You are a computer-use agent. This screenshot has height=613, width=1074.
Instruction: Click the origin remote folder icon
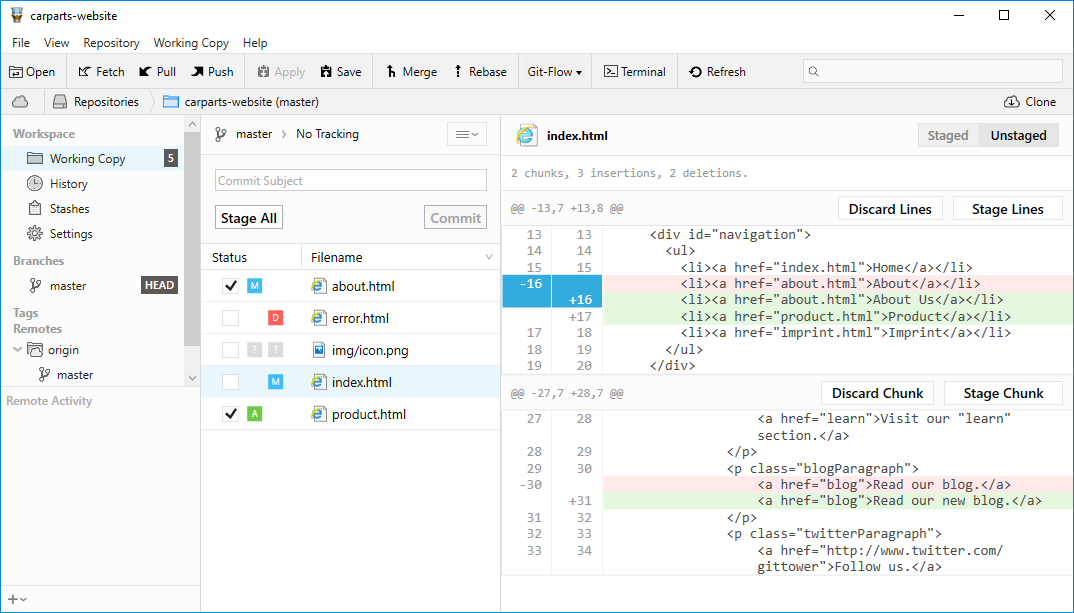click(x=35, y=350)
